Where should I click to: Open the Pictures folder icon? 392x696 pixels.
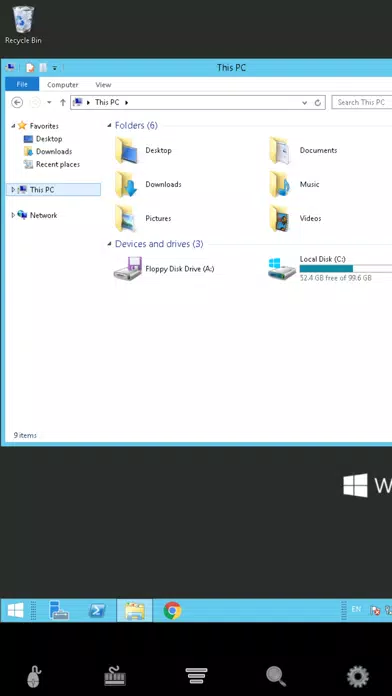[x=127, y=218]
